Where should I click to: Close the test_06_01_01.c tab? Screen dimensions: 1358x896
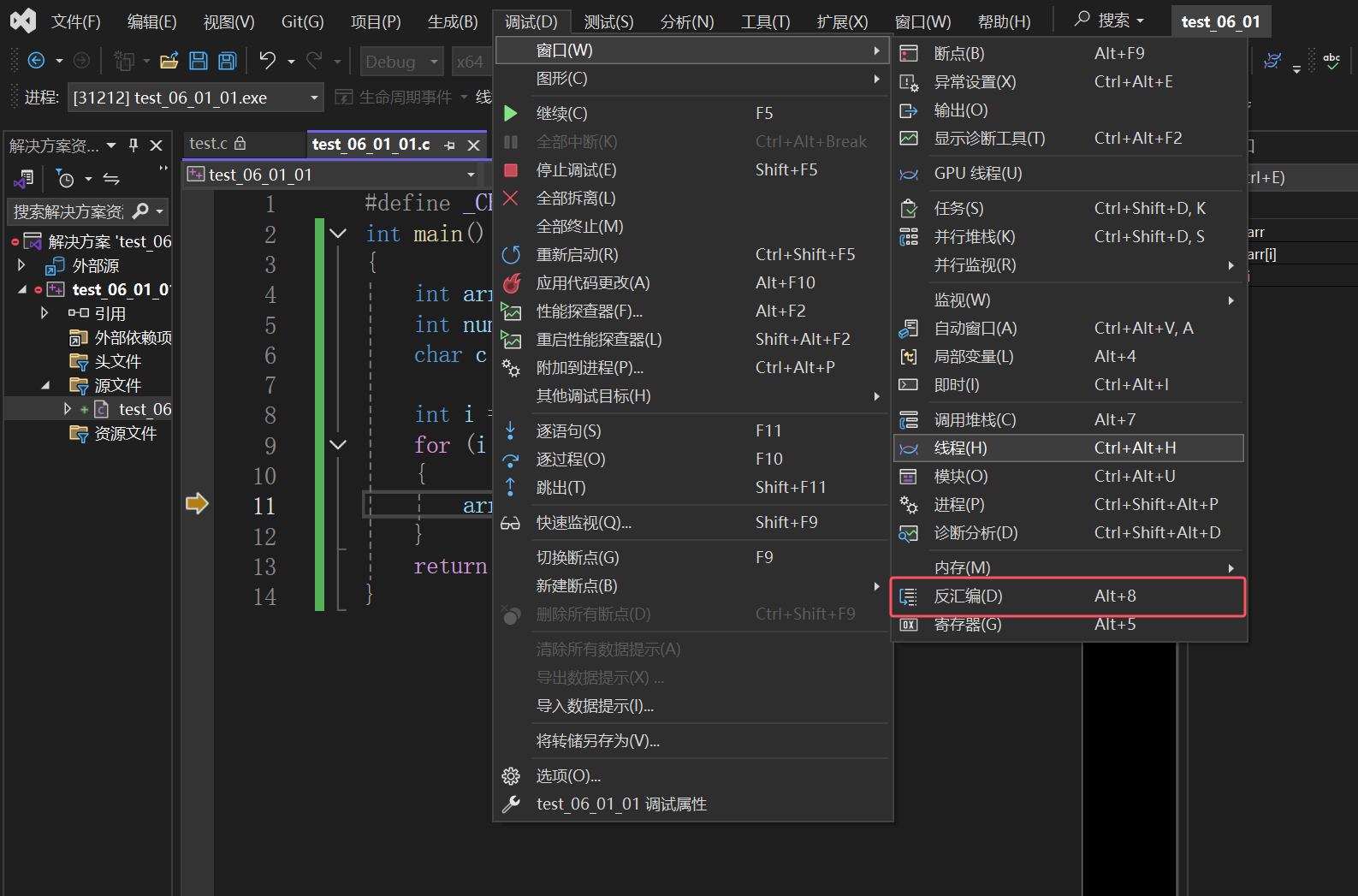click(x=473, y=145)
